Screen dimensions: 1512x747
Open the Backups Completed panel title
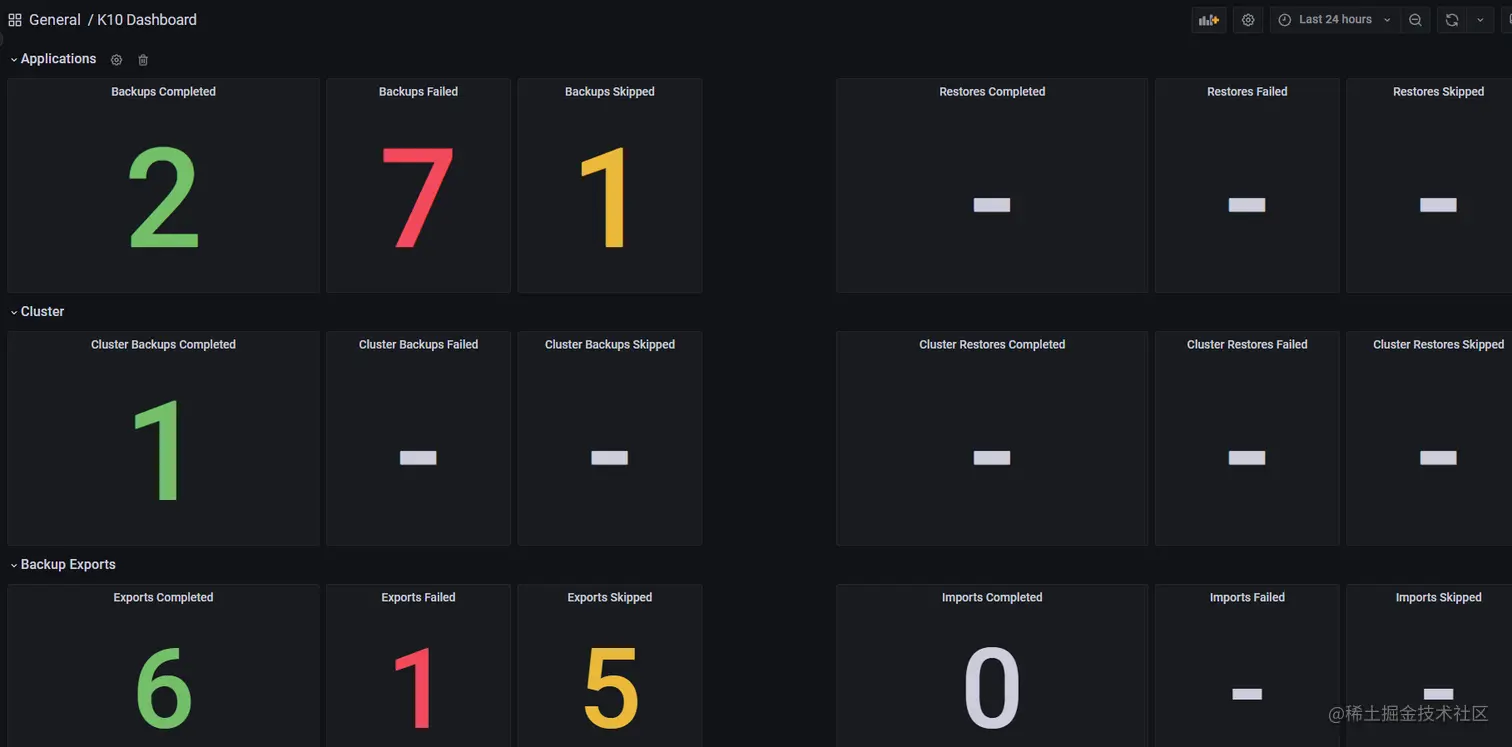point(163,92)
